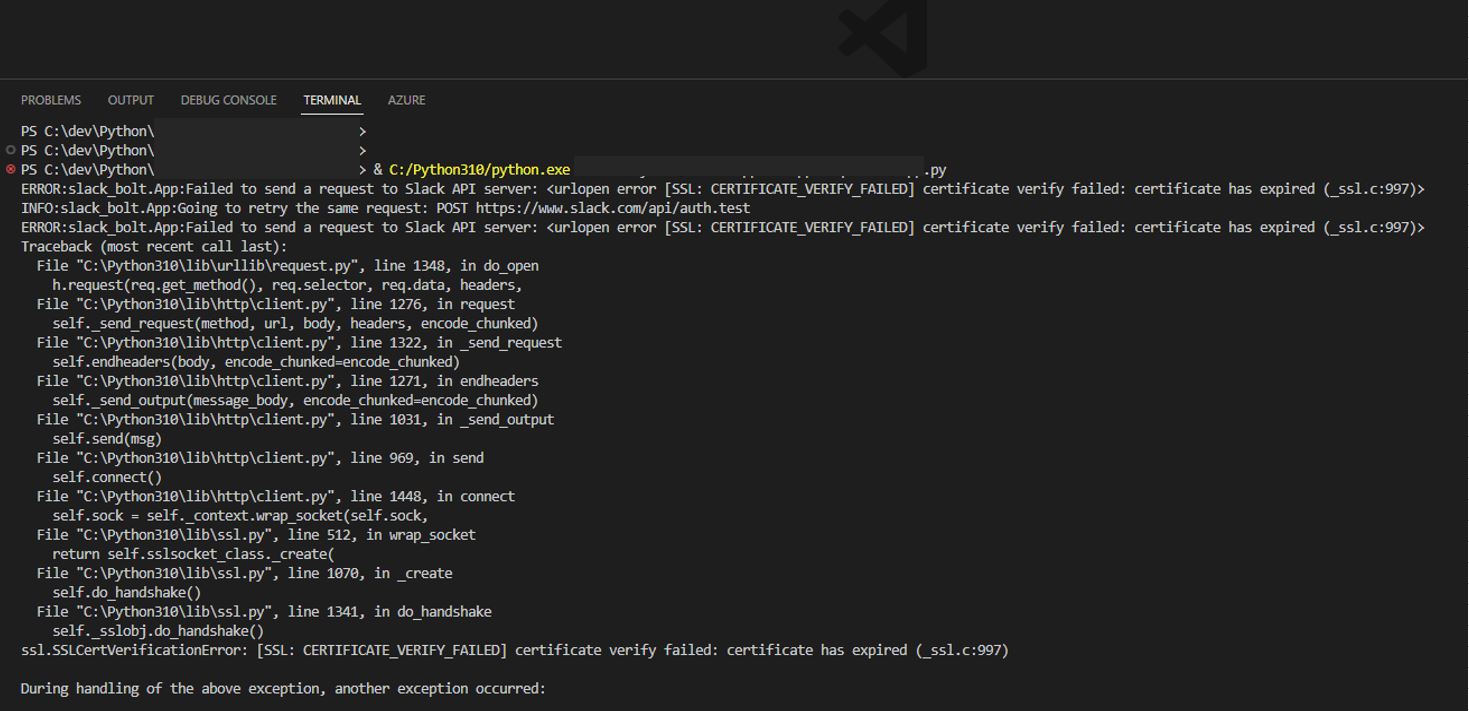Screen dimensions: 1469x711
Task: Click the 'self.connect()' code line
Action: coord(107,478)
